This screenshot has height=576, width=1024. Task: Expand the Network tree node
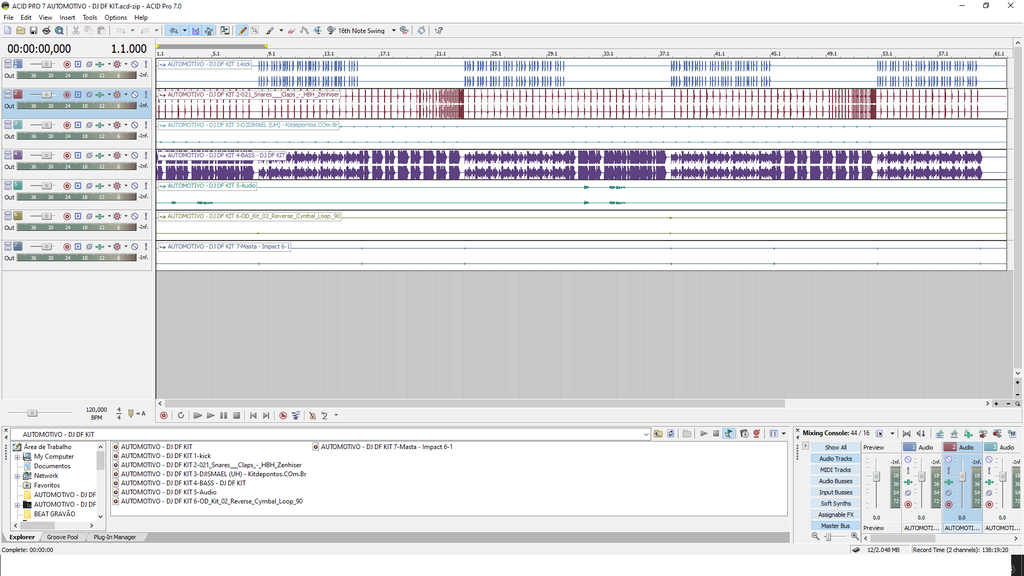click(18, 476)
